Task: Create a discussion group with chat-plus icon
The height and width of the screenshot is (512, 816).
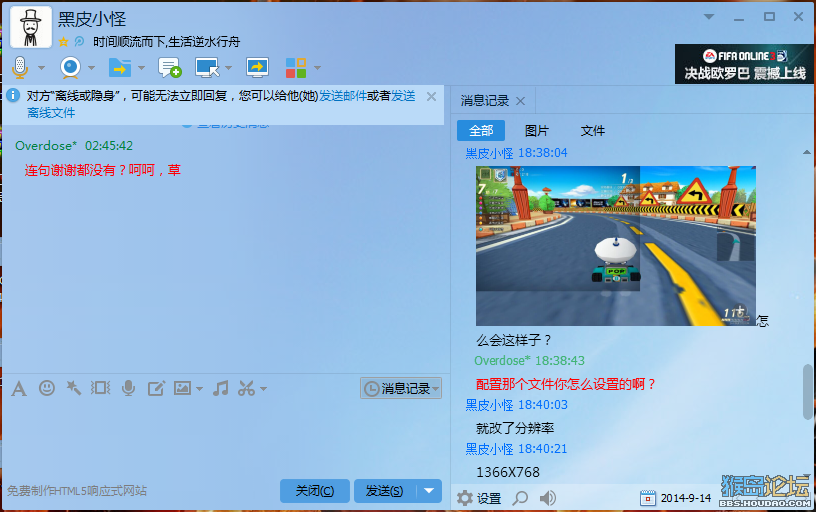Action: [170, 68]
